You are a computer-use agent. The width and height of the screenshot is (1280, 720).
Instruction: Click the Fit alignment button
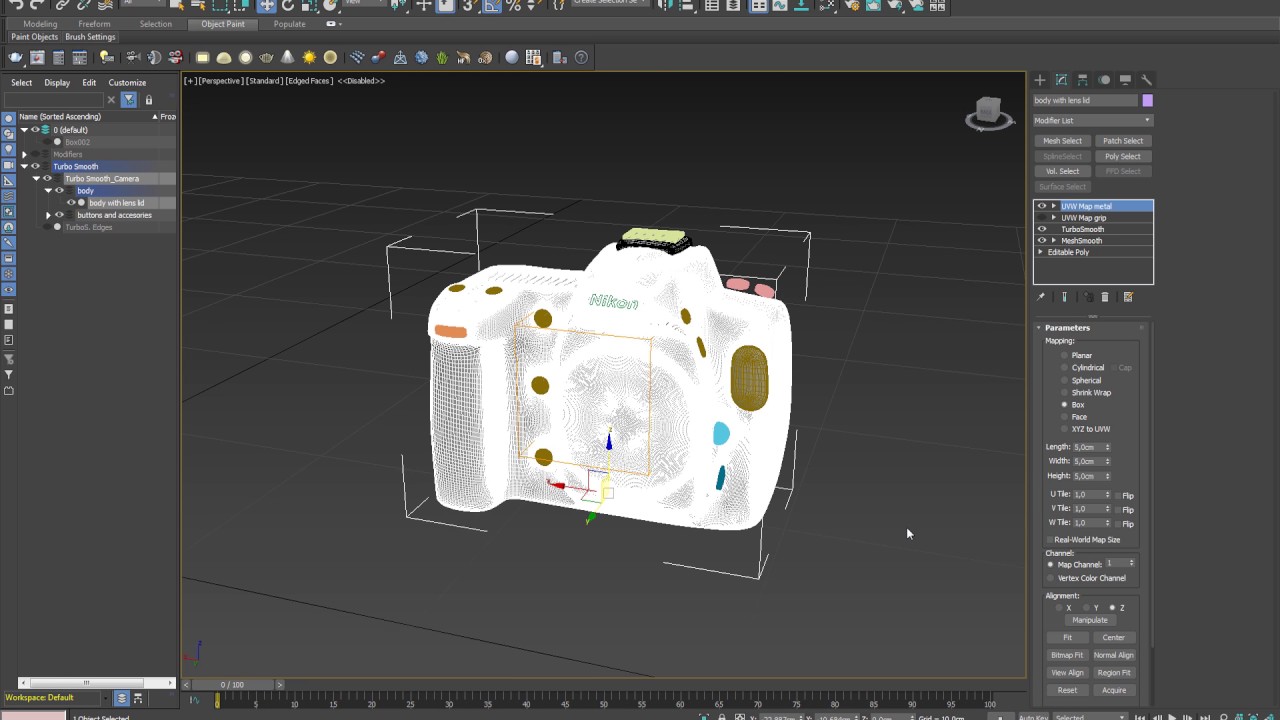[x=1067, y=638]
